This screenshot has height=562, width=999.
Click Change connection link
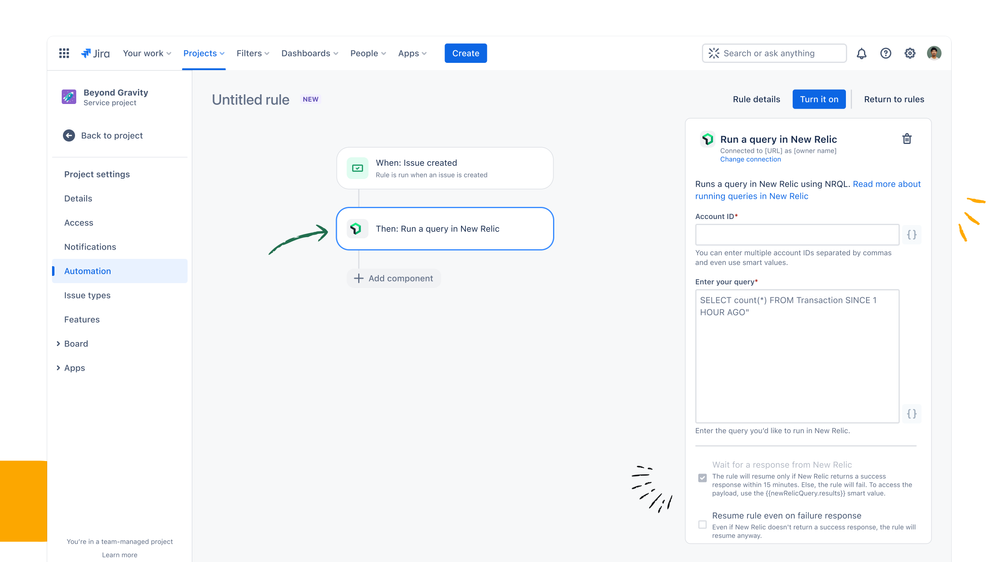[750, 159]
